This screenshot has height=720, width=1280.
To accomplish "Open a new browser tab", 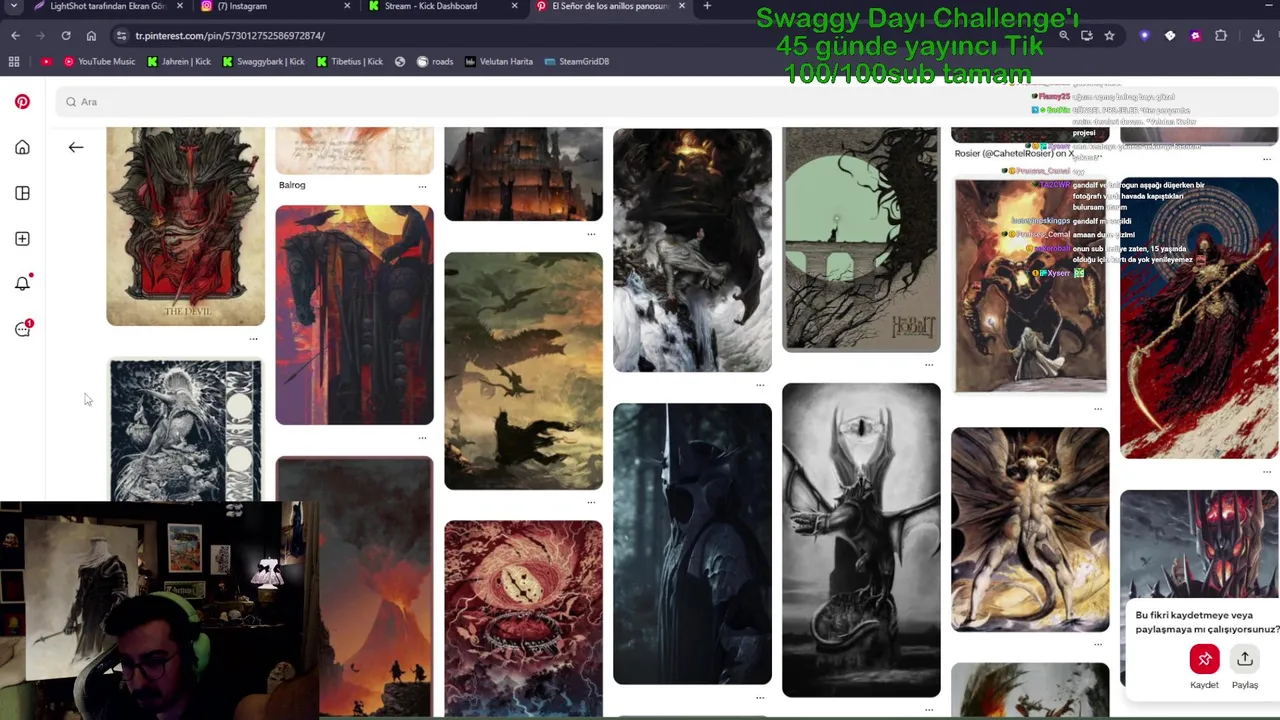I will 707,6.
